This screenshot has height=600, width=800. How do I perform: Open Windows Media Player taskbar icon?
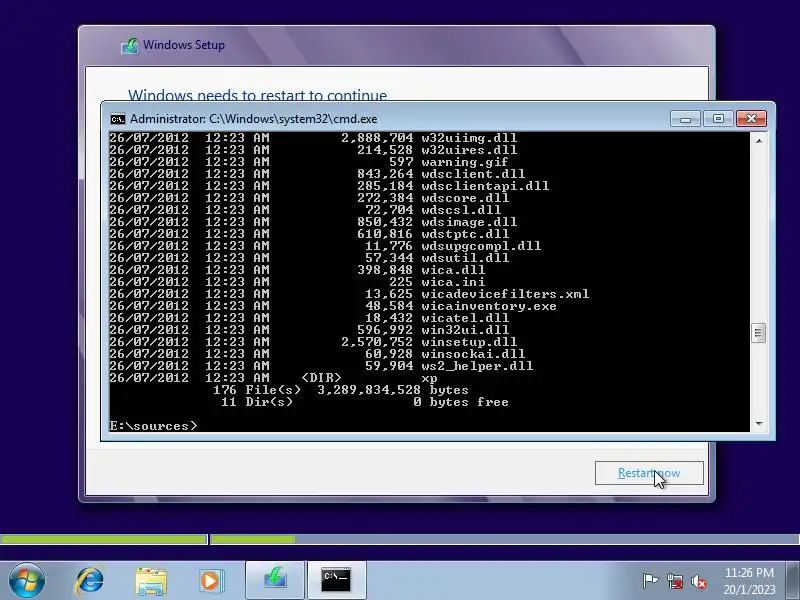[x=211, y=581]
